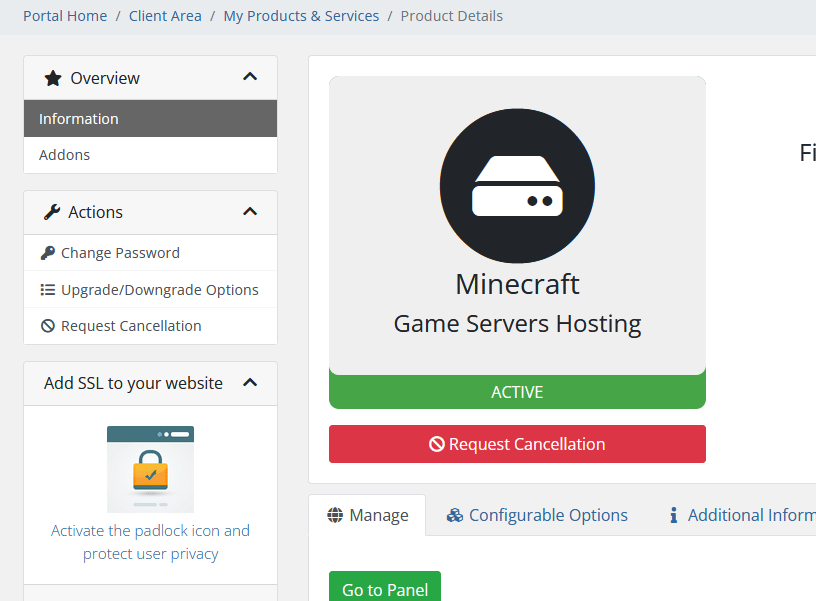Click the wrench icon beside Actions
This screenshot has width=816, height=601.
point(52,212)
